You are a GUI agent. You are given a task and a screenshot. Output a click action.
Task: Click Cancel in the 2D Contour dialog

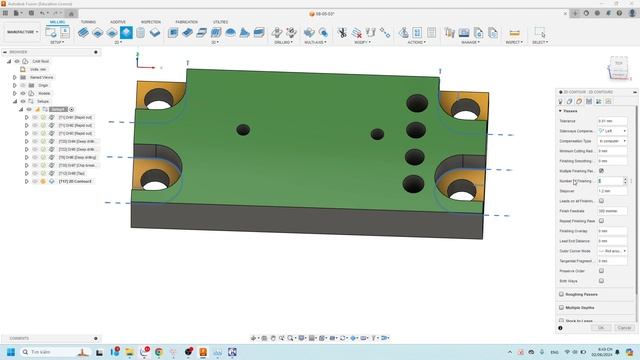point(624,328)
